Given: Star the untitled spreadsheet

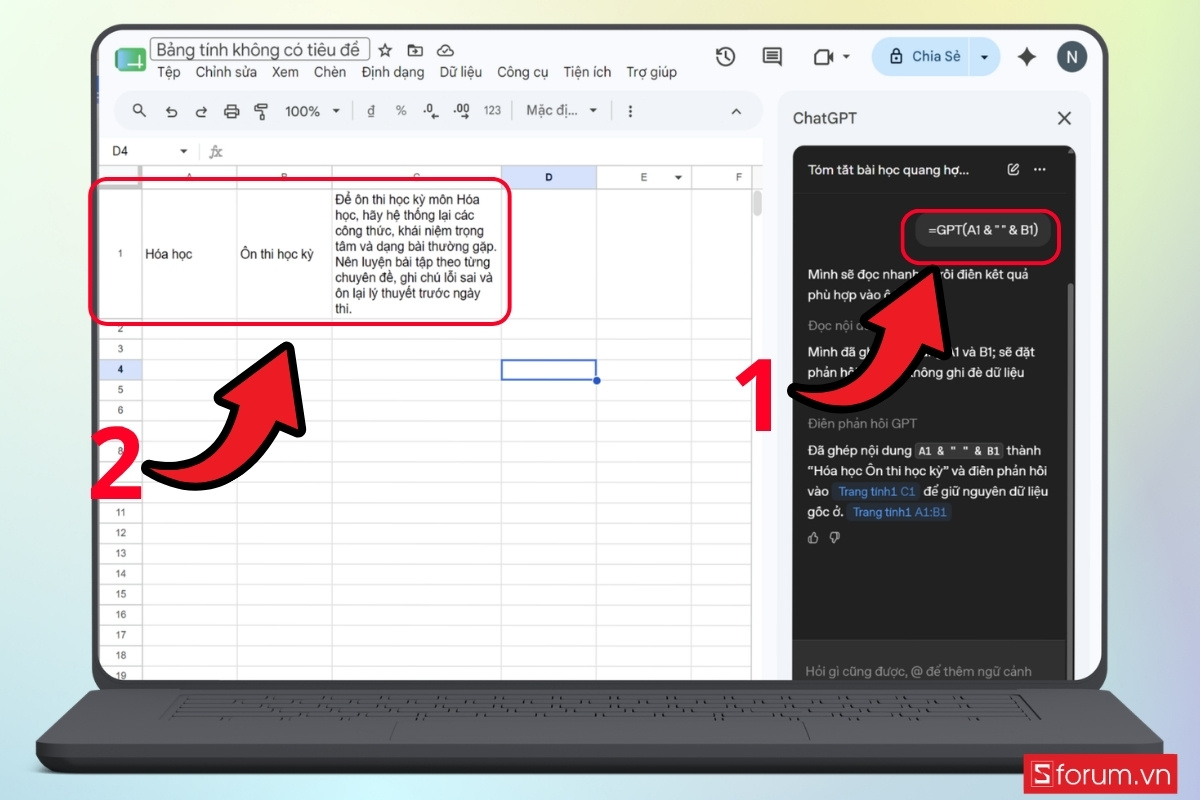Looking at the screenshot, I should pos(386,50).
